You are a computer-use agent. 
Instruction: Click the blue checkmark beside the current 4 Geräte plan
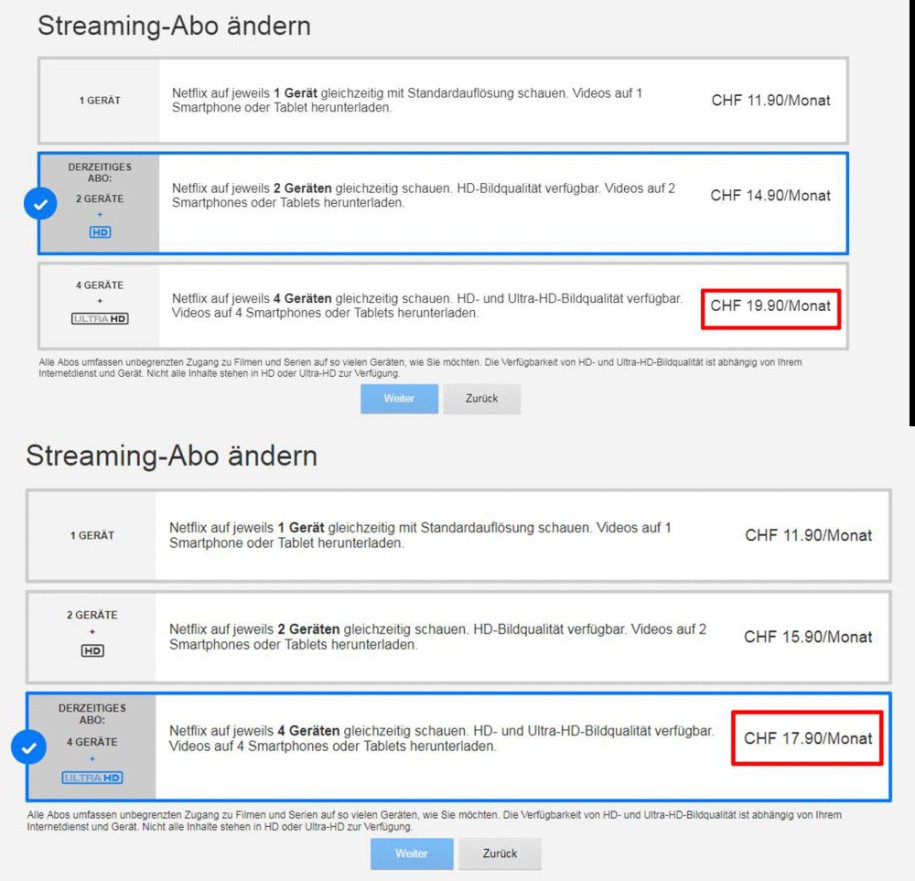click(x=28, y=747)
